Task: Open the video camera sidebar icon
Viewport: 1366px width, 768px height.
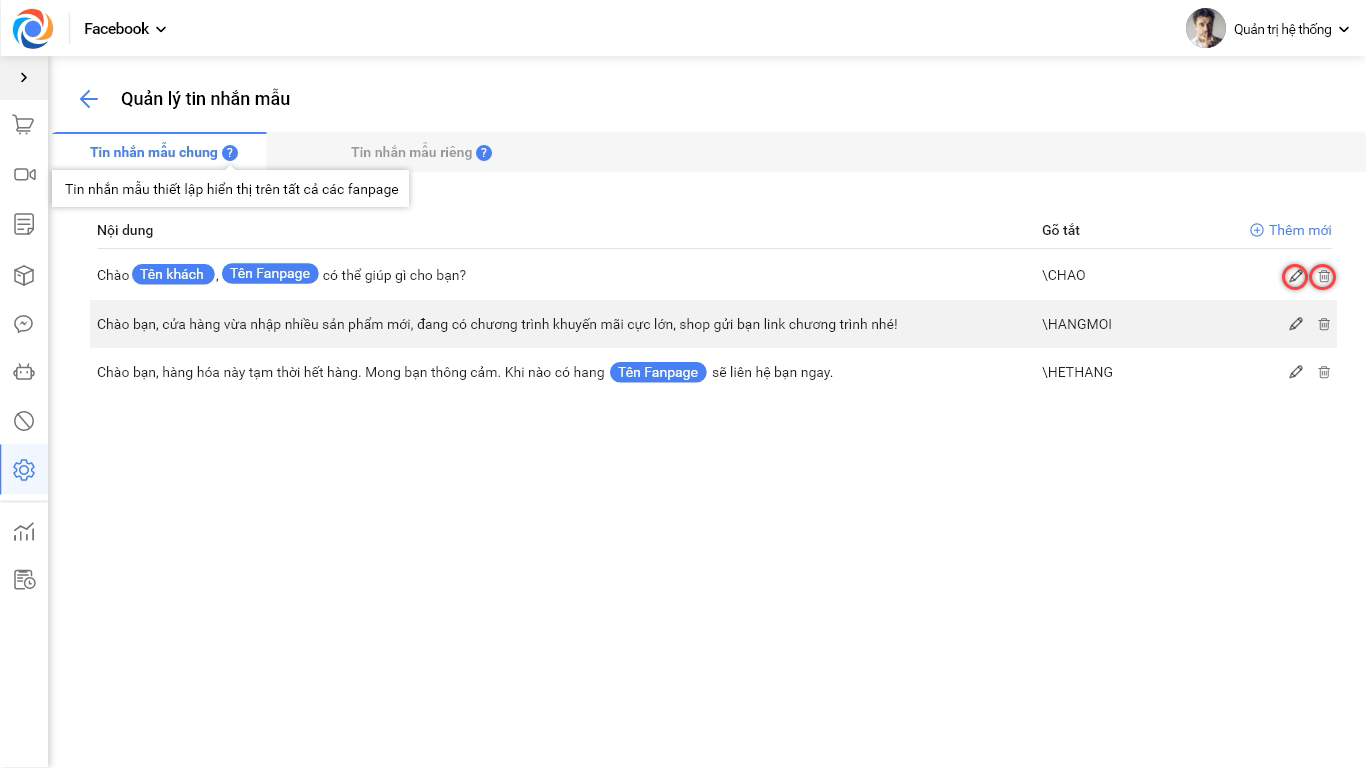Action: 24,174
